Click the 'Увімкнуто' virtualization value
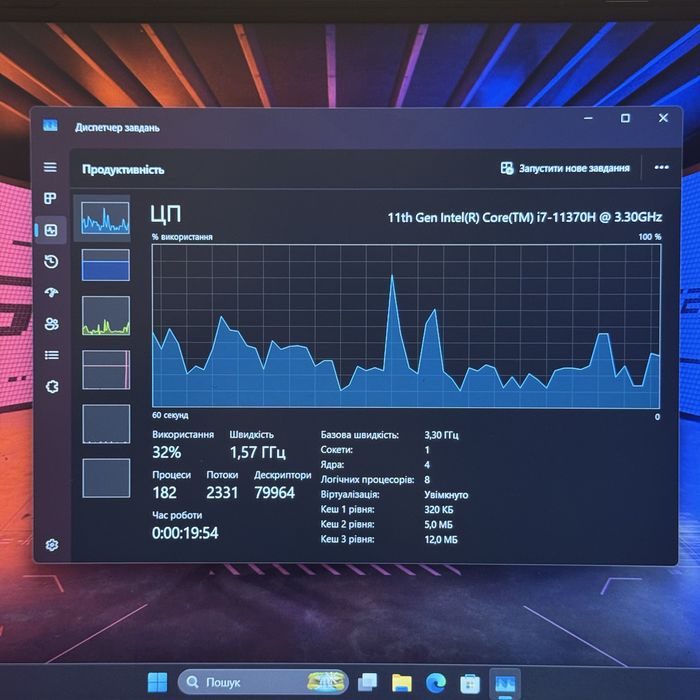 446,495
